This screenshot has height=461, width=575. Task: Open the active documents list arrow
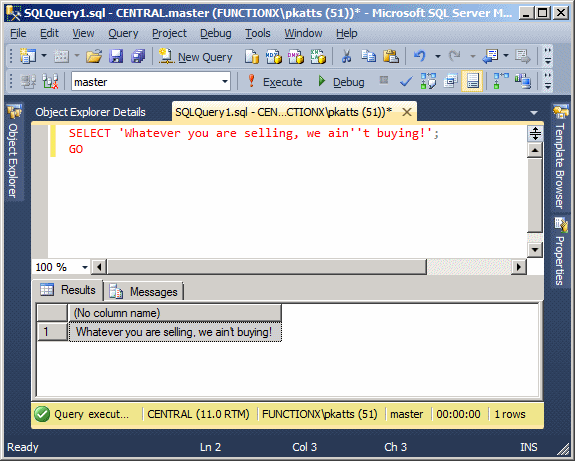[534, 113]
